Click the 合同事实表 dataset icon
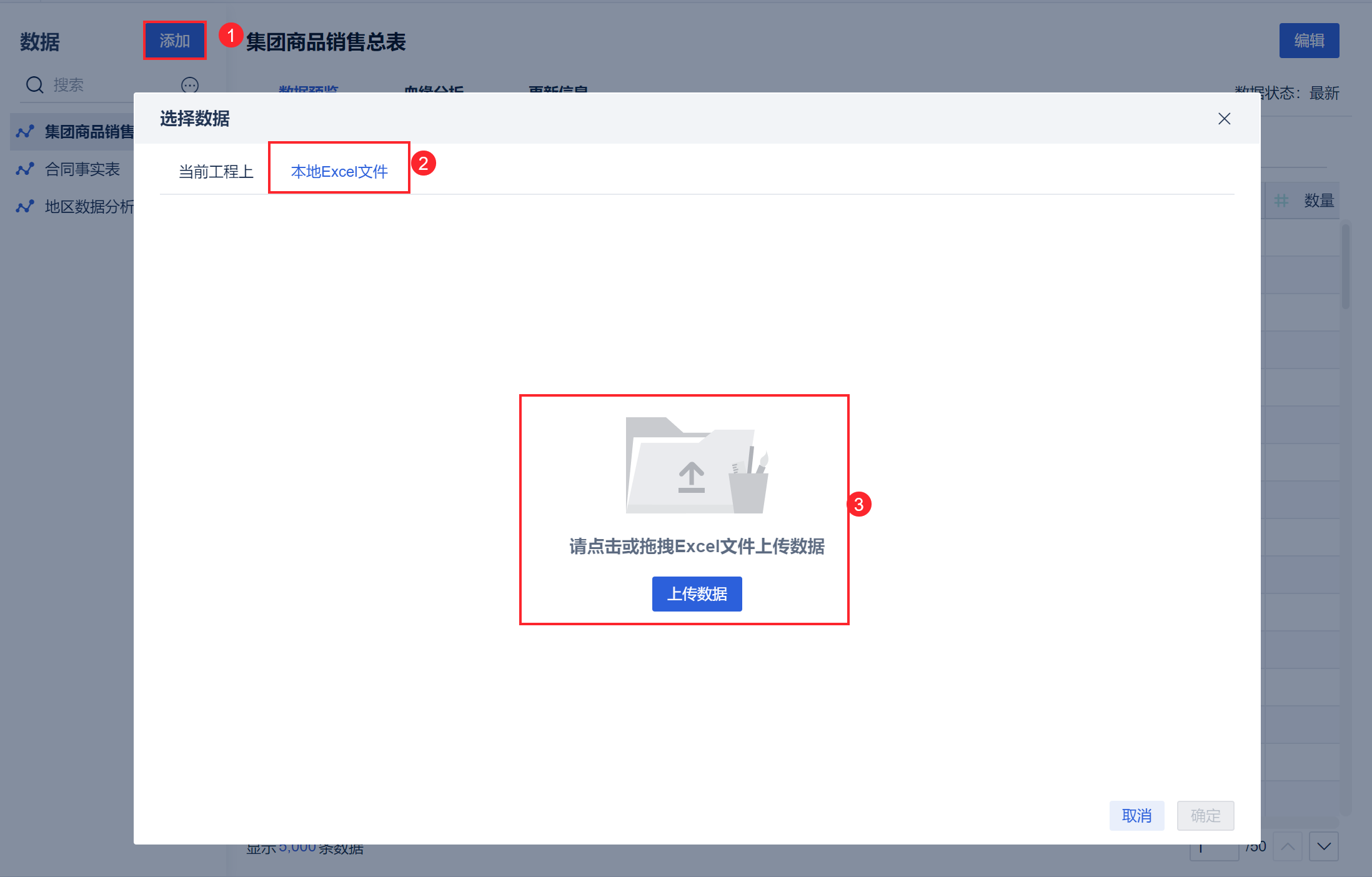Viewport: 1372px width, 877px height. click(x=25, y=169)
